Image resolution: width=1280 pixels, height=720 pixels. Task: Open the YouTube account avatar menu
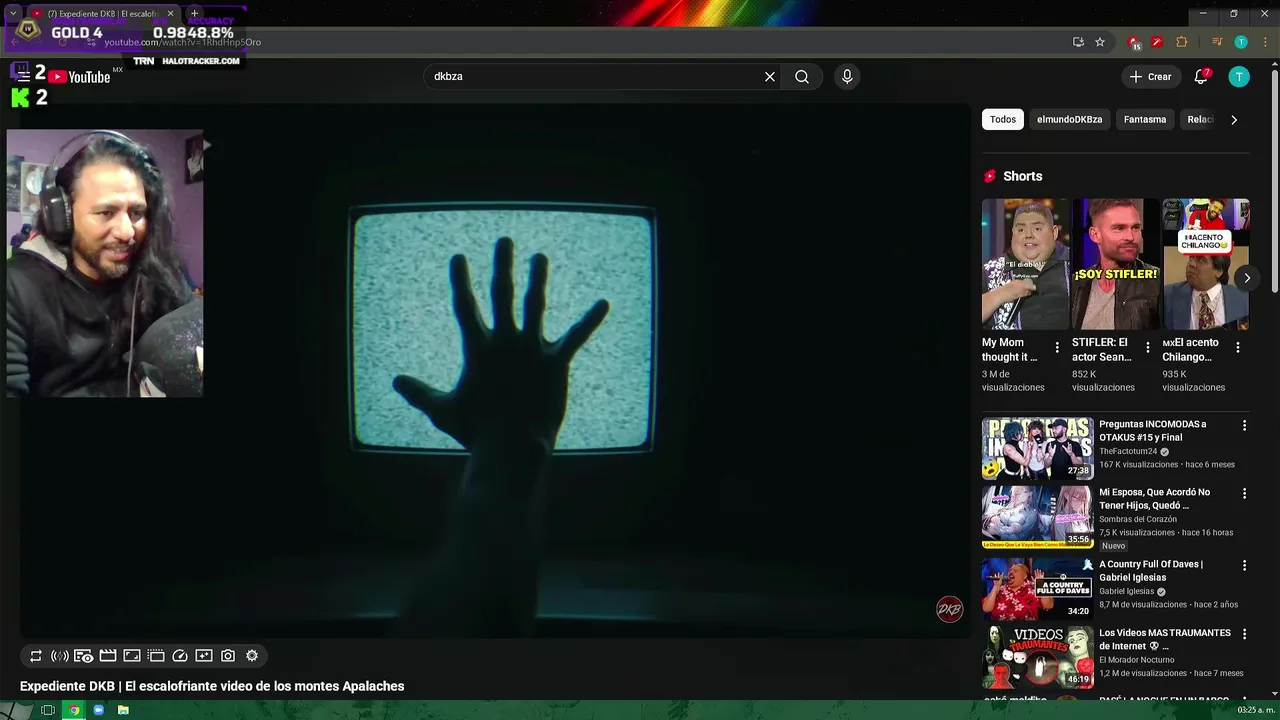coord(1239,77)
